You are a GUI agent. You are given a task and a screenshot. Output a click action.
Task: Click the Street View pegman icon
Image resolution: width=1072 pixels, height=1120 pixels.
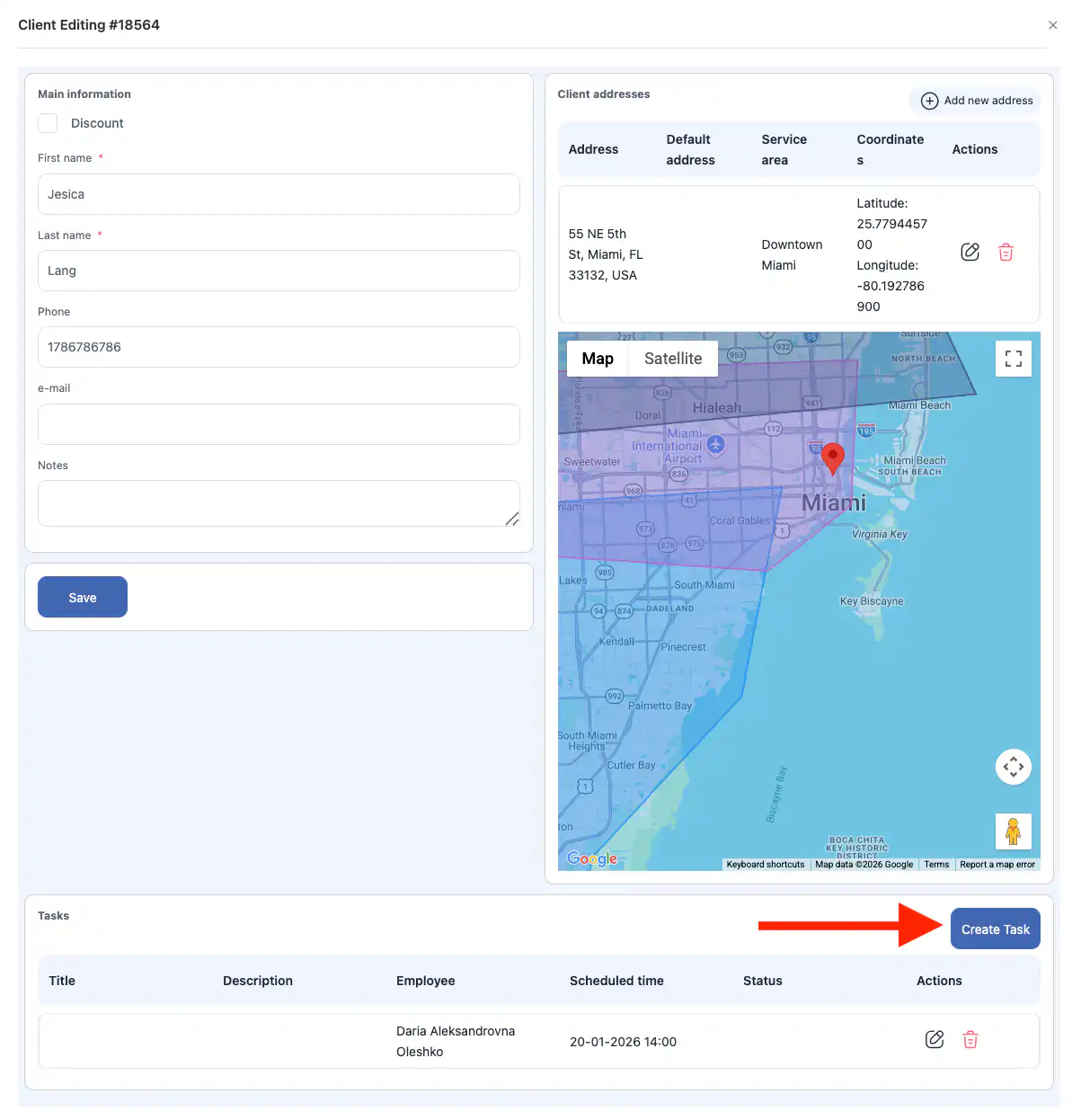coord(1013,831)
